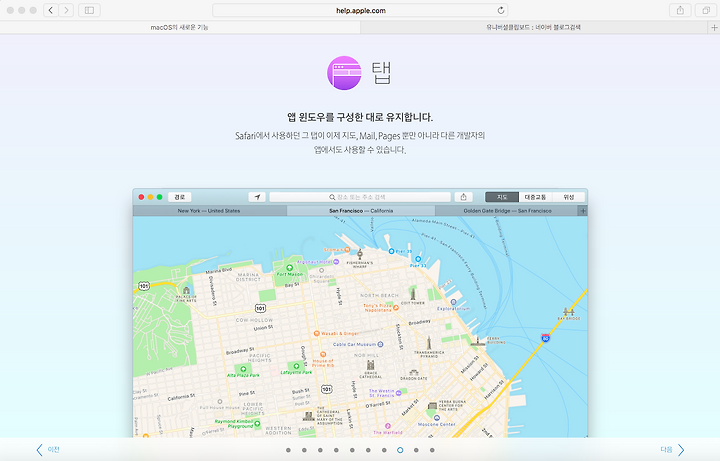Open the New York — United States tab
This screenshot has width=720, height=461.
click(x=209, y=211)
